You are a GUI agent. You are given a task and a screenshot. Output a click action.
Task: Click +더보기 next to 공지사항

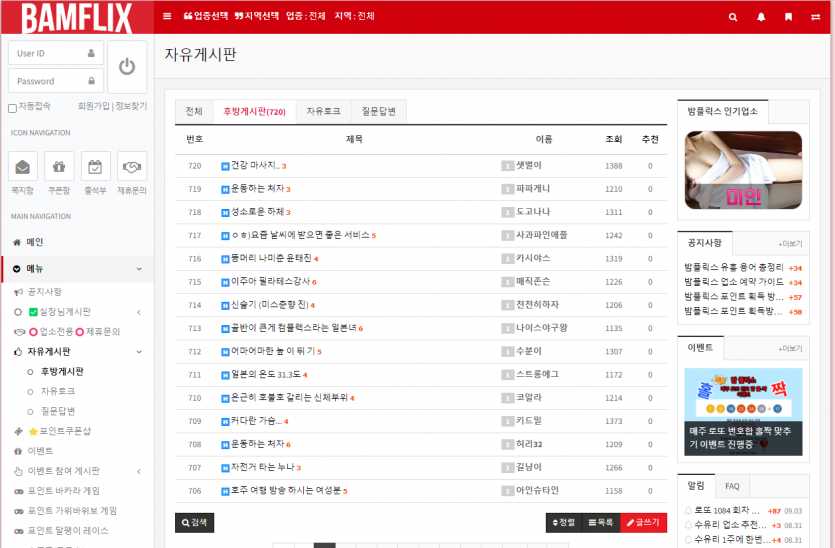(x=790, y=244)
